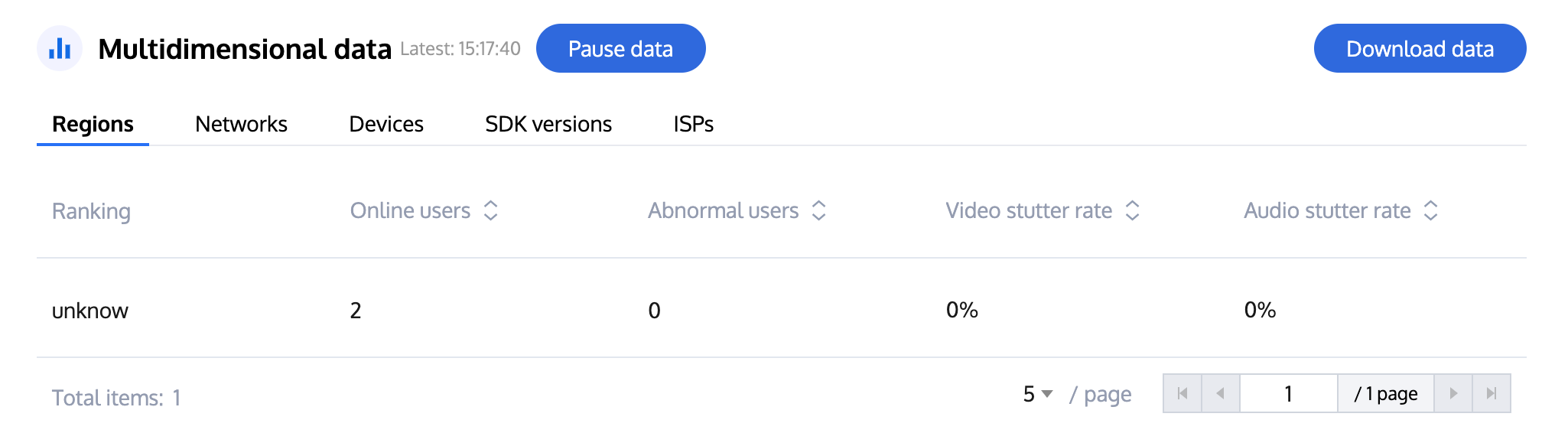This screenshot has height=433, width=1568.
Task: Go to first page arrow
Action: tap(1183, 393)
